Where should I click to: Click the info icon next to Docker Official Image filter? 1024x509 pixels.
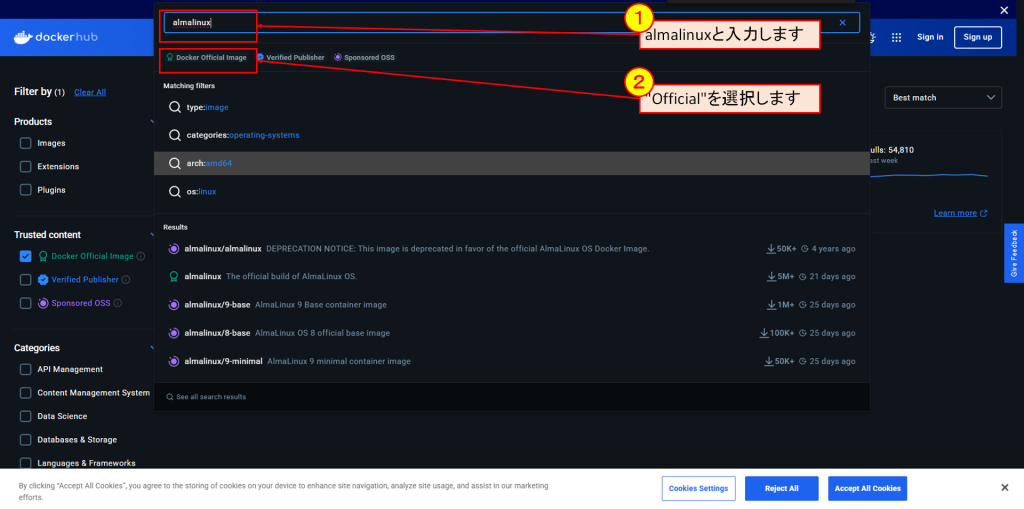tap(141, 256)
